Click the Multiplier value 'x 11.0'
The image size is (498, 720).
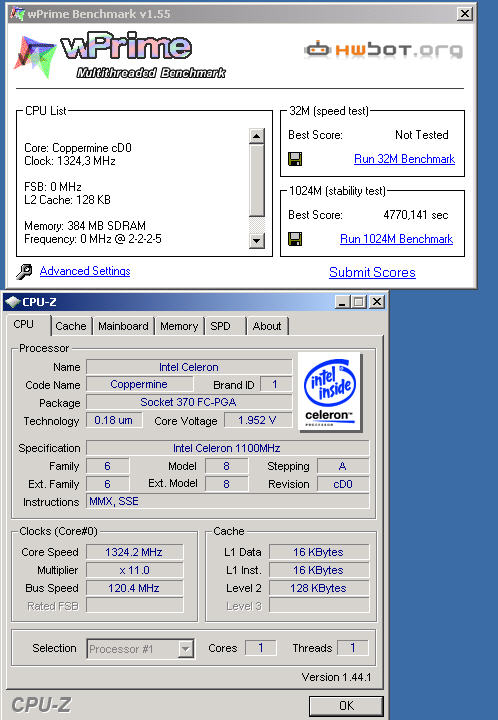coord(134,570)
